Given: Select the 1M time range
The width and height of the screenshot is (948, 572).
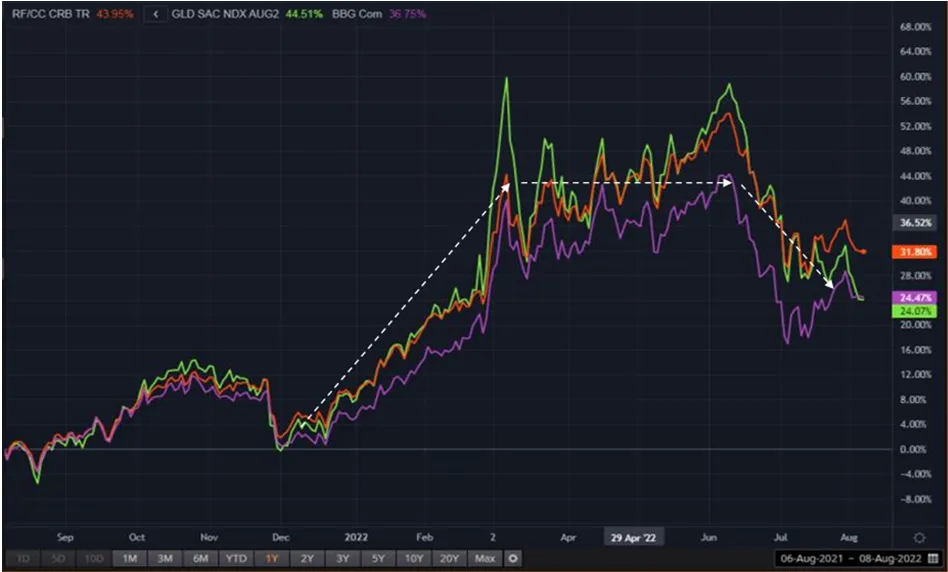Looking at the screenshot, I should point(129,558).
